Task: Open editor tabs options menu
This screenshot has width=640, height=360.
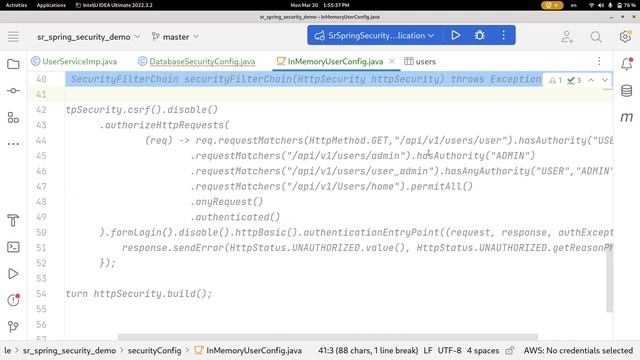Action: [x=599, y=61]
